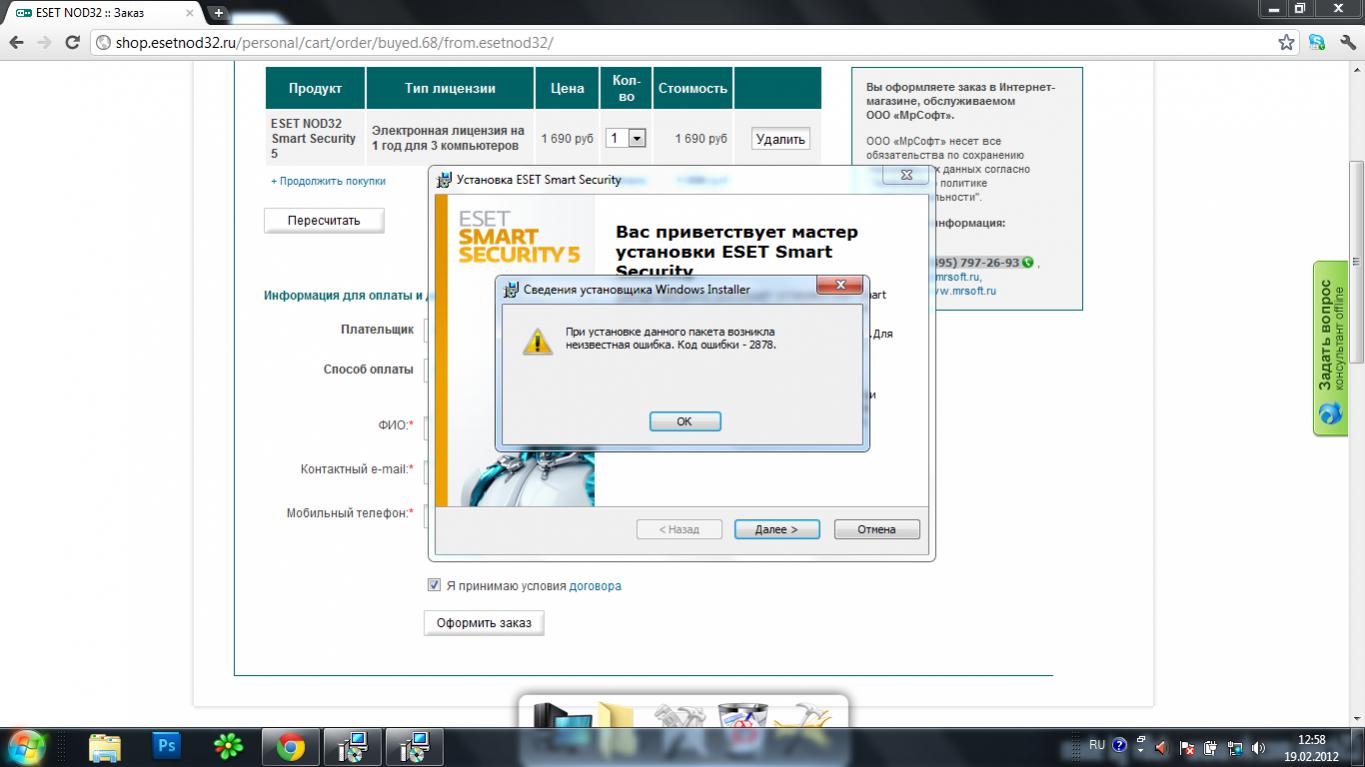Click the ESET NOD32 Smart Security 5 product cell

pos(315,139)
